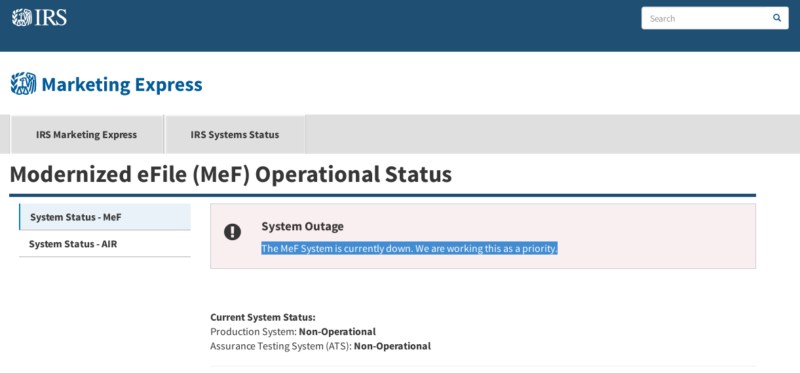800x373 pixels.
Task: Click the search magnifier icon
Action: pos(777,18)
